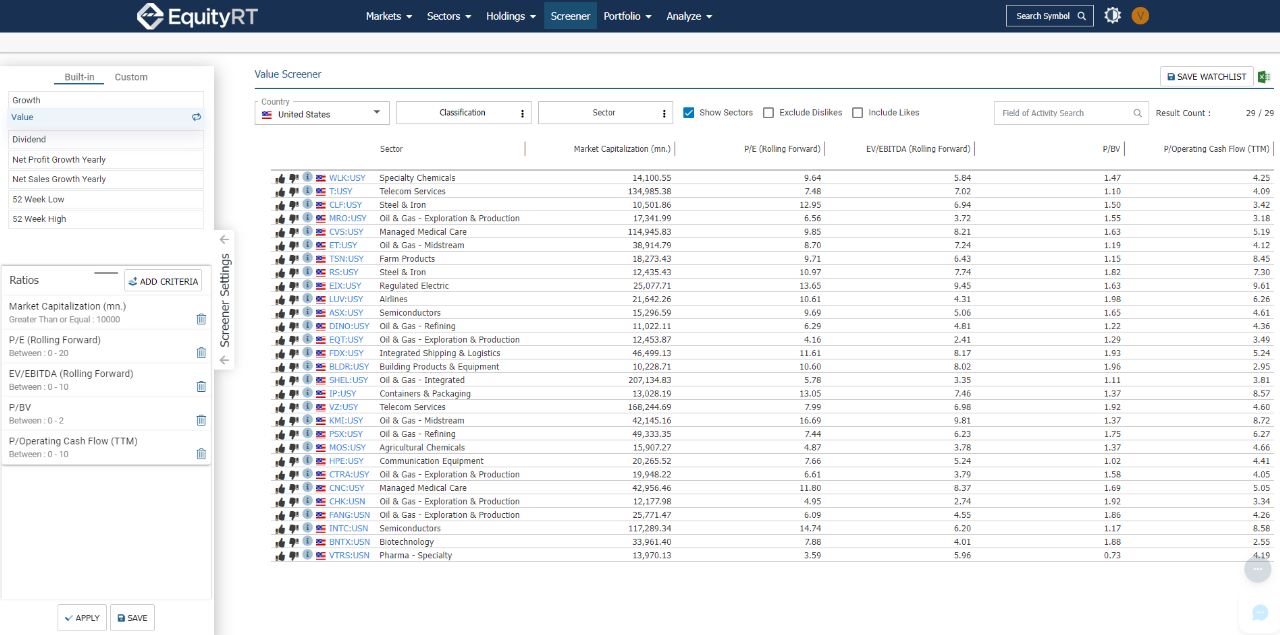The height and width of the screenshot is (635, 1280).
Task: Expand the Portfolio menu
Action: click(x=627, y=16)
